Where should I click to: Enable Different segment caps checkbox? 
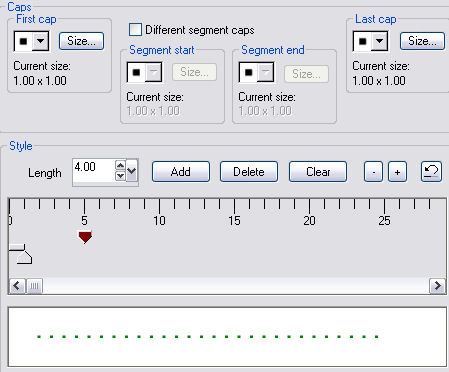click(x=135, y=30)
